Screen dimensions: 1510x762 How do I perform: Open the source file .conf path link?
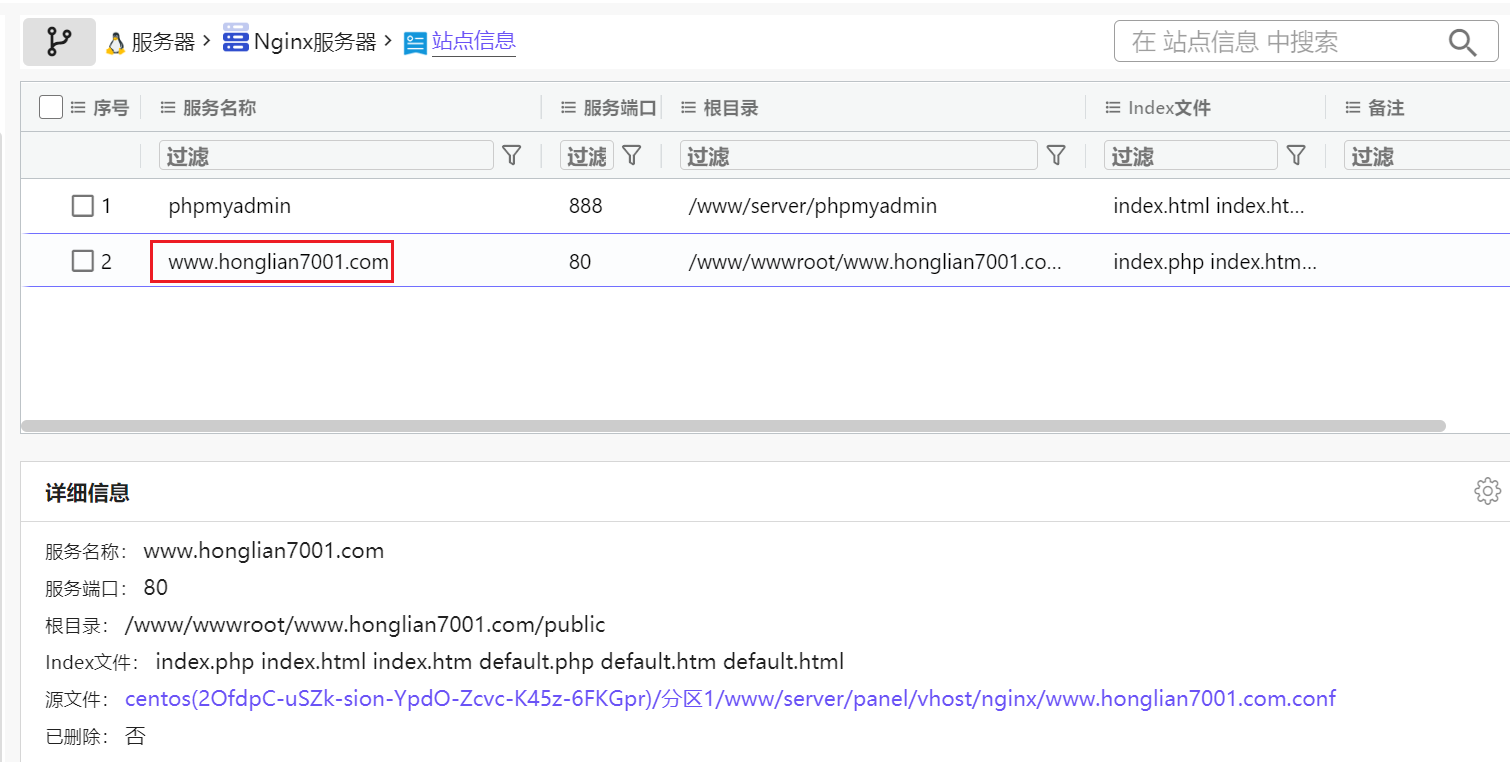coord(730,698)
